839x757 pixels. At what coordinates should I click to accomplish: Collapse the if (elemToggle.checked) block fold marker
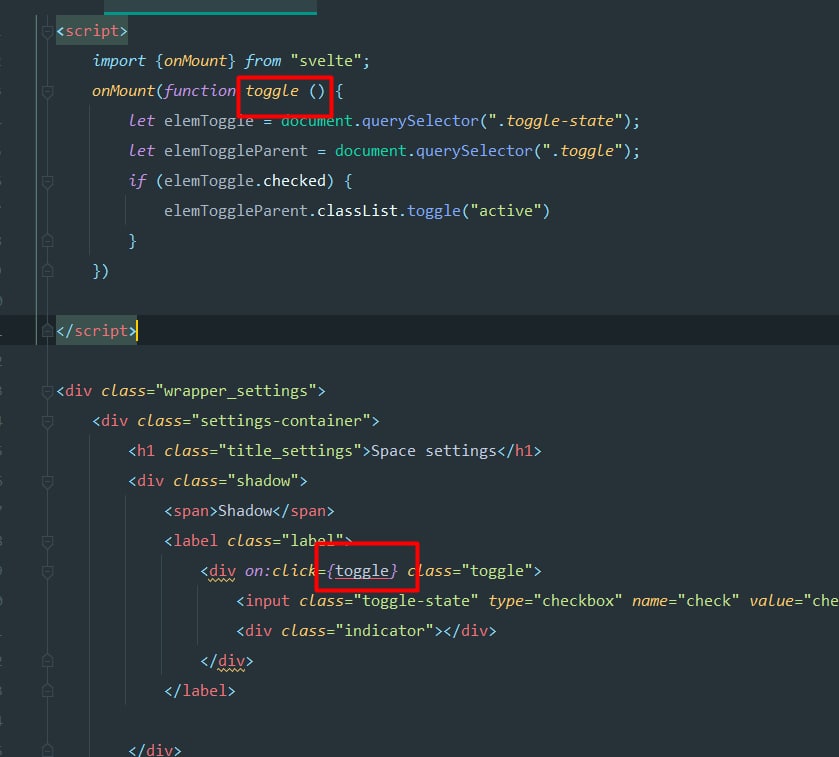pyautogui.click(x=47, y=182)
